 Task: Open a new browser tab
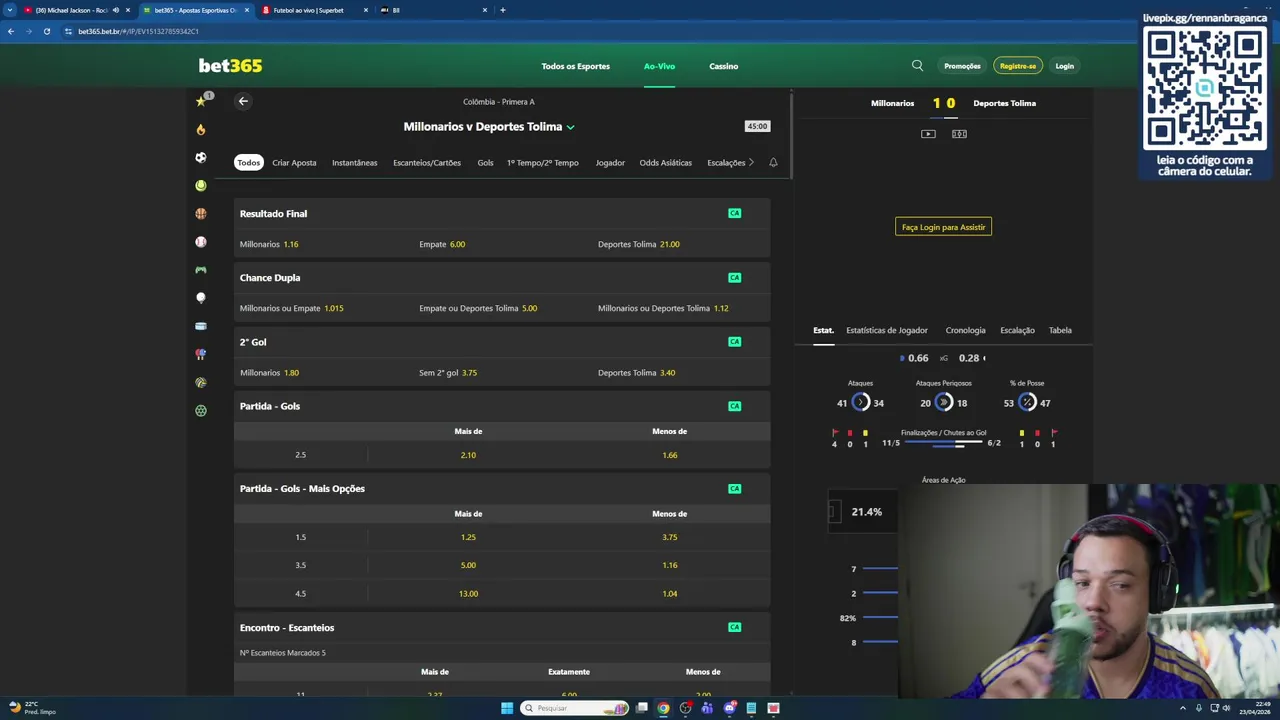pyautogui.click(x=502, y=10)
